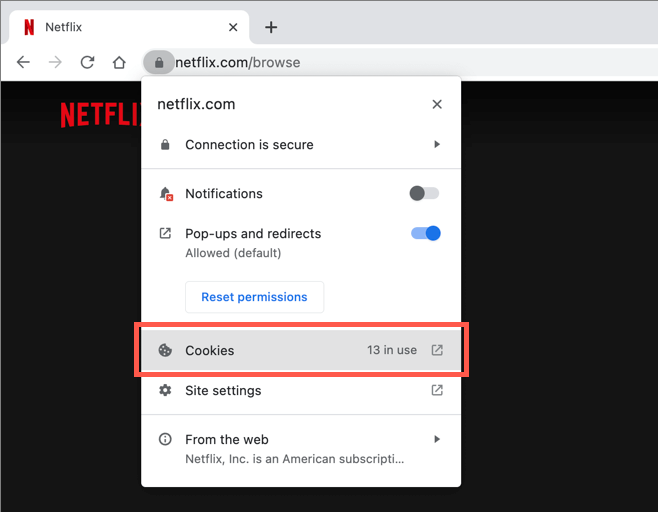Click the info icon beside From the web
The image size is (658, 512).
[x=165, y=439]
